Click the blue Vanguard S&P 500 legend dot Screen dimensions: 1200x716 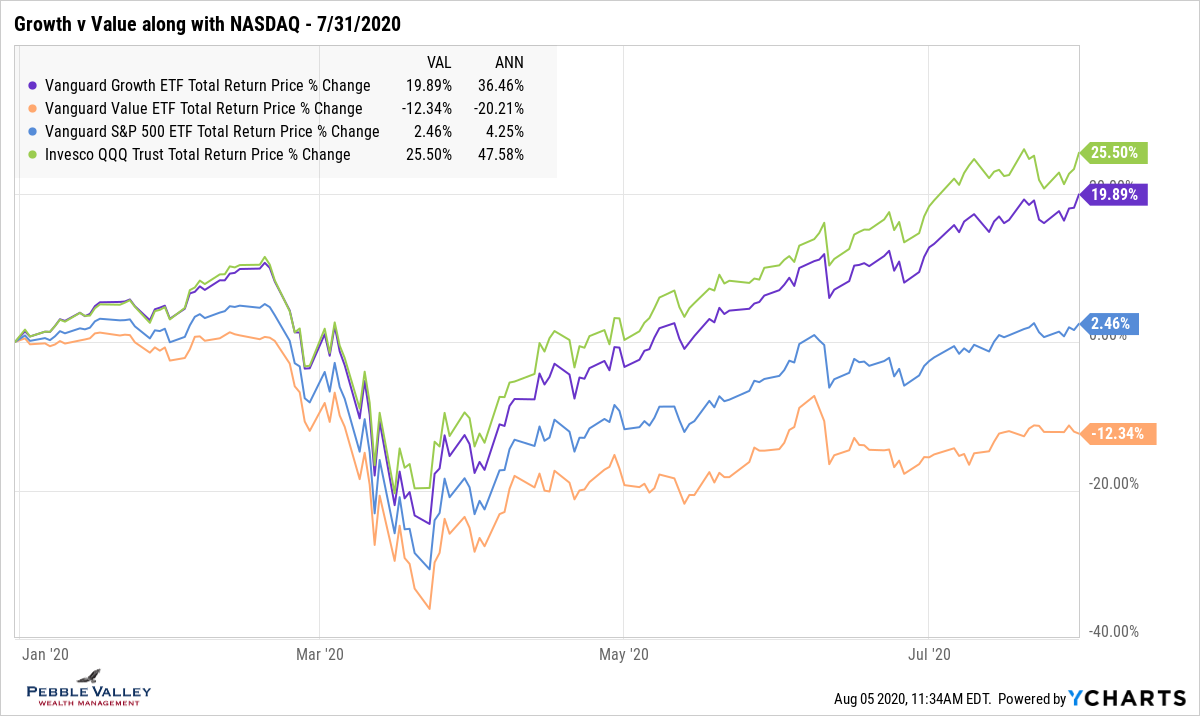coord(34,132)
